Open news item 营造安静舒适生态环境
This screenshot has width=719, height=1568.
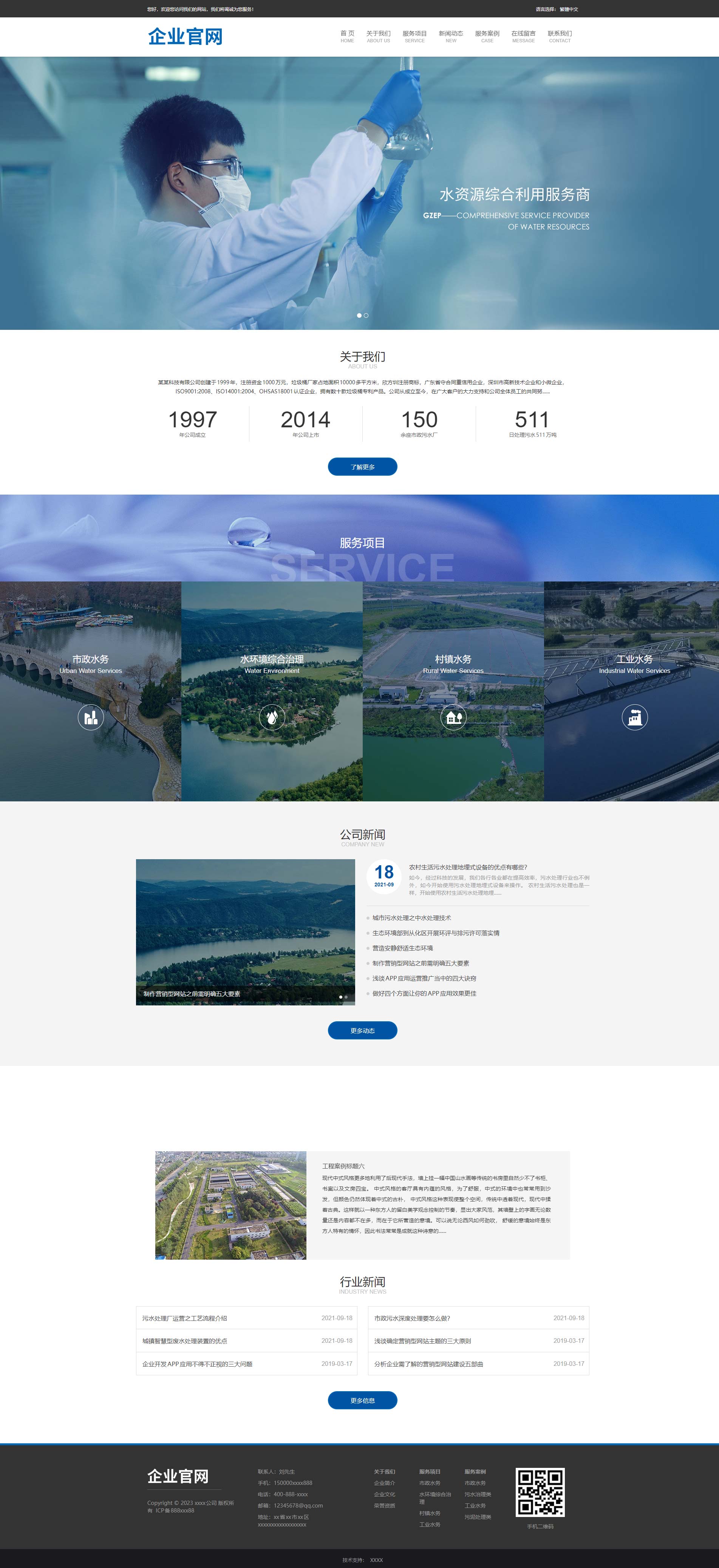tap(402, 948)
